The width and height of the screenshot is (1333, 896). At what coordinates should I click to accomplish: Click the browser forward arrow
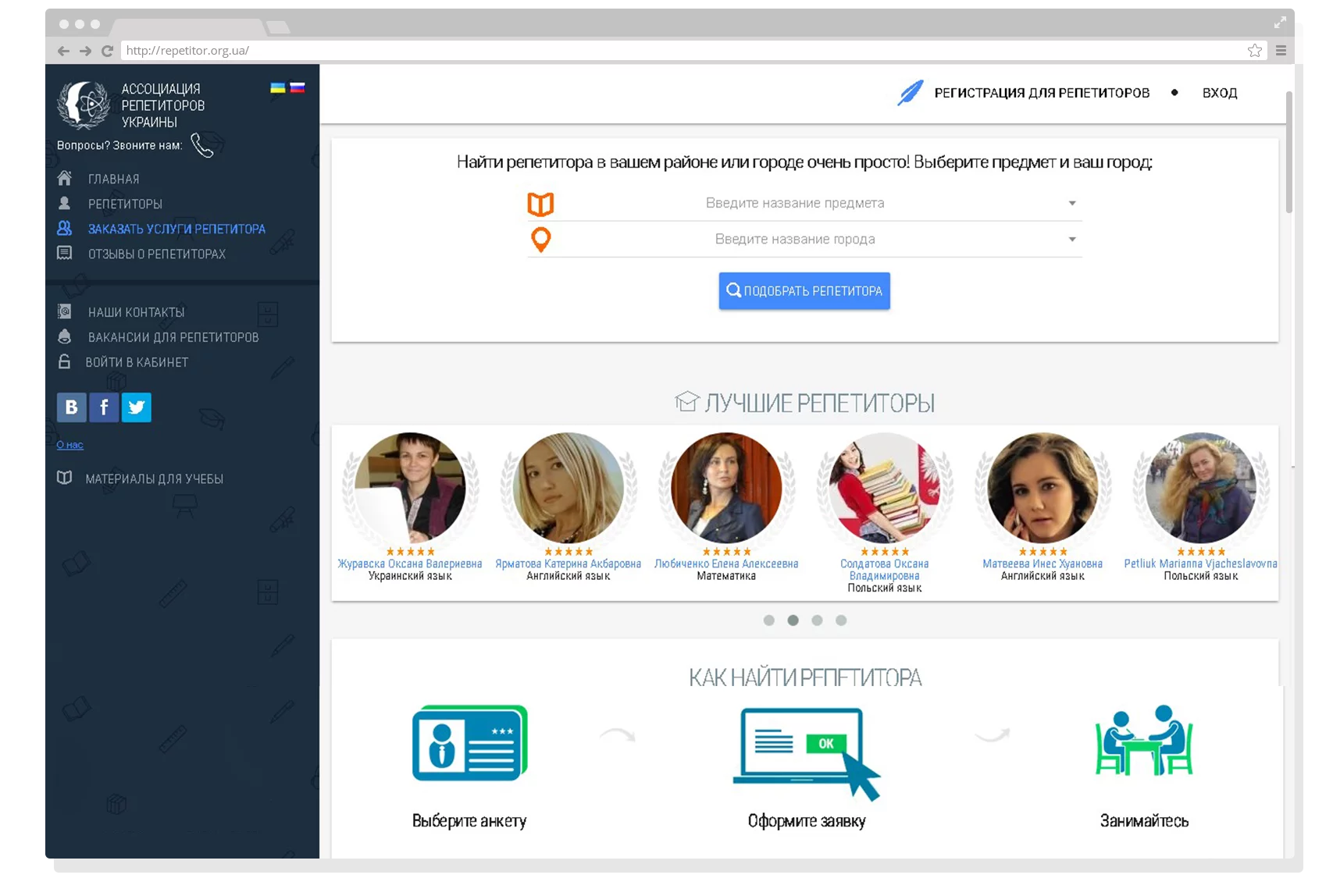pos(85,51)
